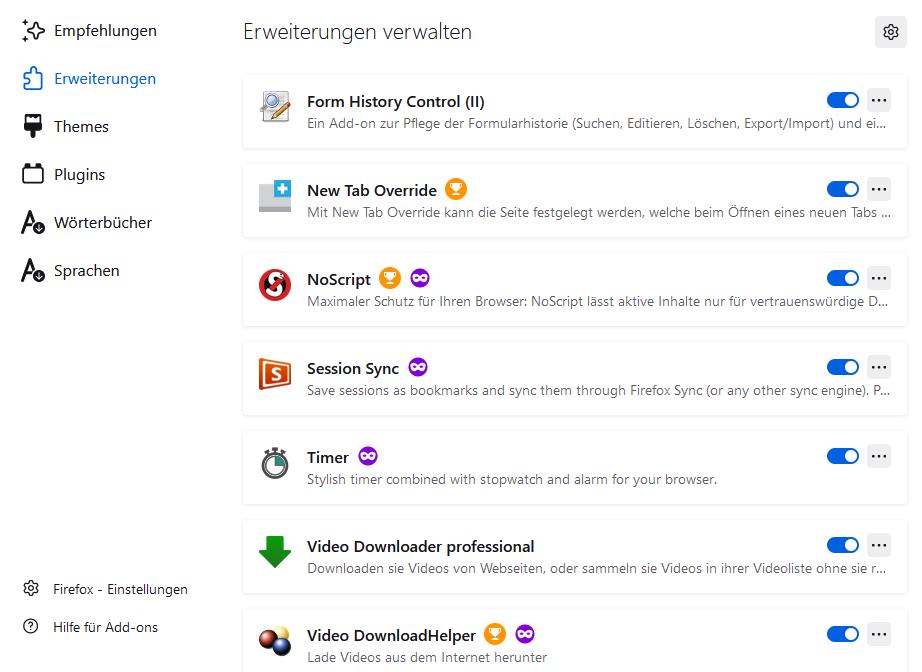The width and height of the screenshot is (922, 672).
Task: Turn off the Video DownloadHelper toggle
Action: 842,634
